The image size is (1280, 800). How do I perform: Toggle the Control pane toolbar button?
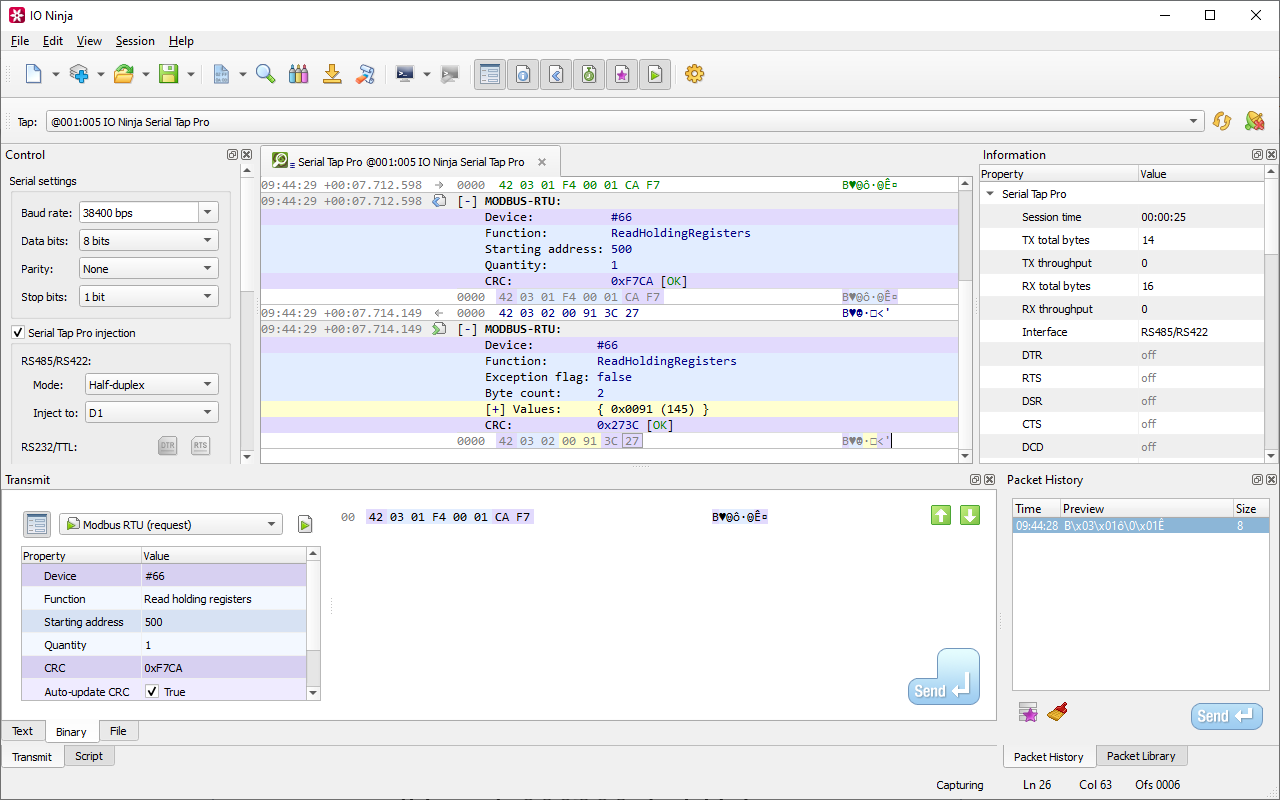pyautogui.click(x=490, y=74)
